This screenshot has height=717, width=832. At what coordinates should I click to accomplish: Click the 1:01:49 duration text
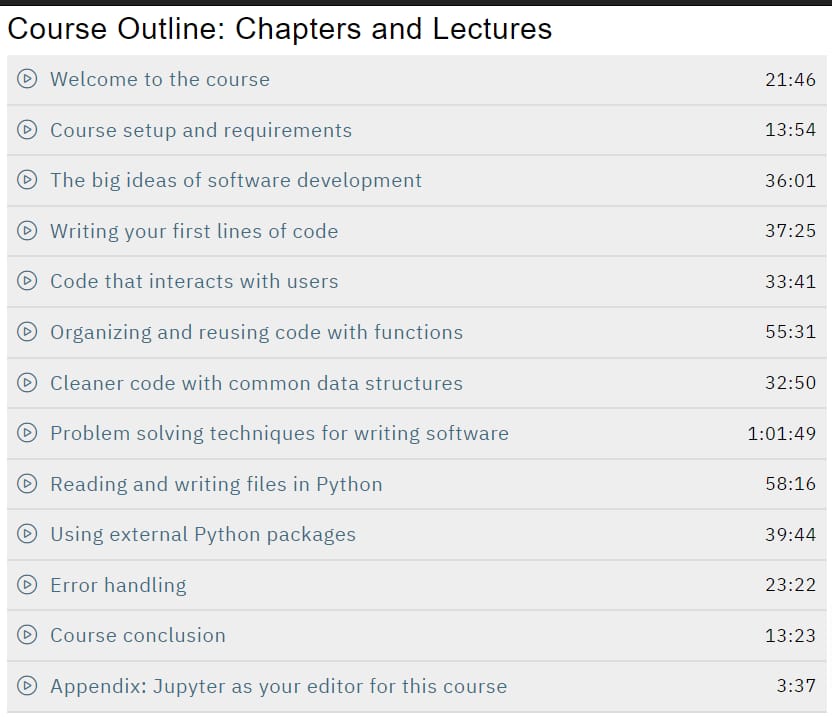pyautogui.click(x=782, y=434)
